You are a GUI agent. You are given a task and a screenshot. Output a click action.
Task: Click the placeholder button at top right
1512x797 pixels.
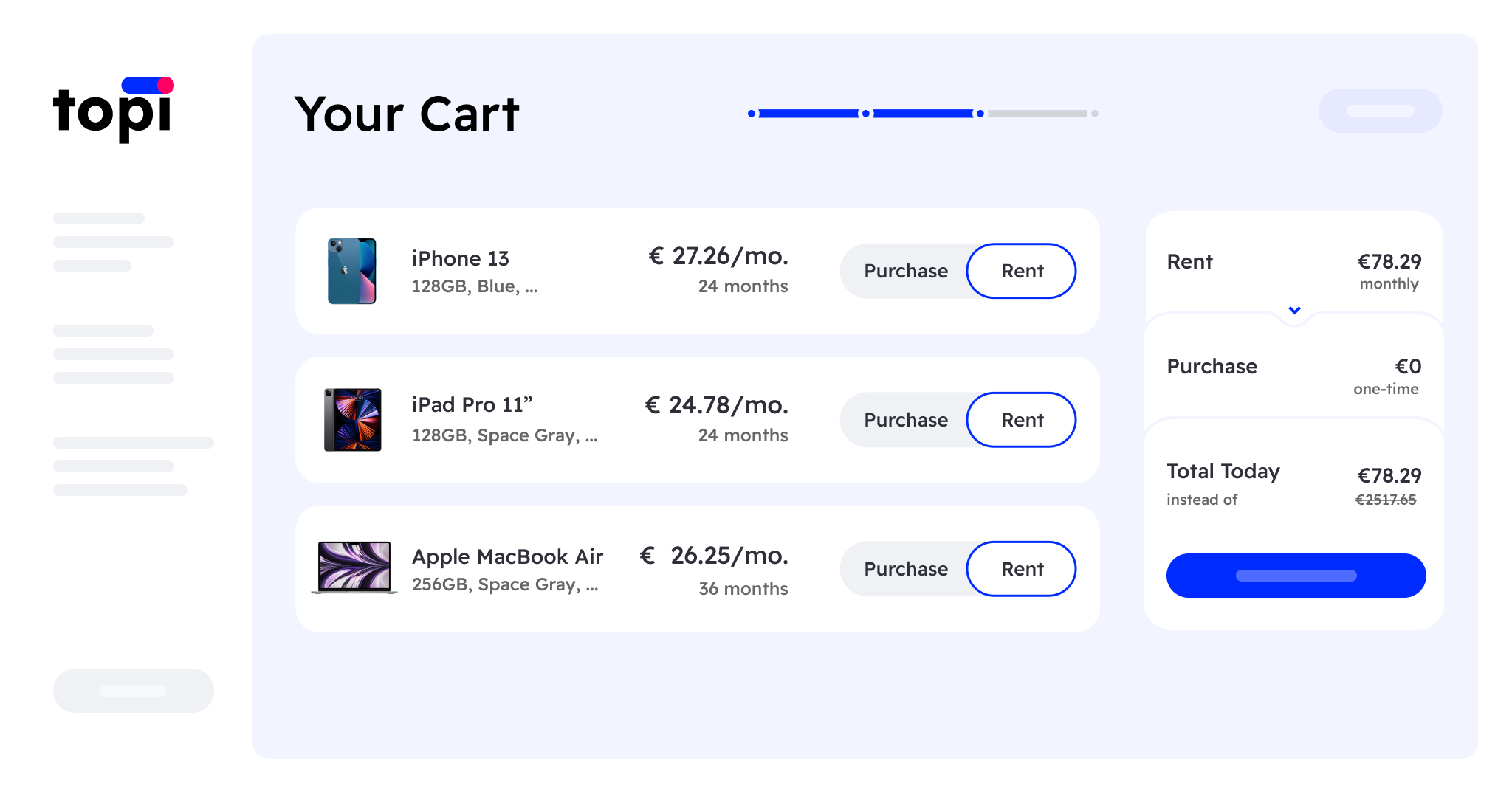[x=1380, y=111]
